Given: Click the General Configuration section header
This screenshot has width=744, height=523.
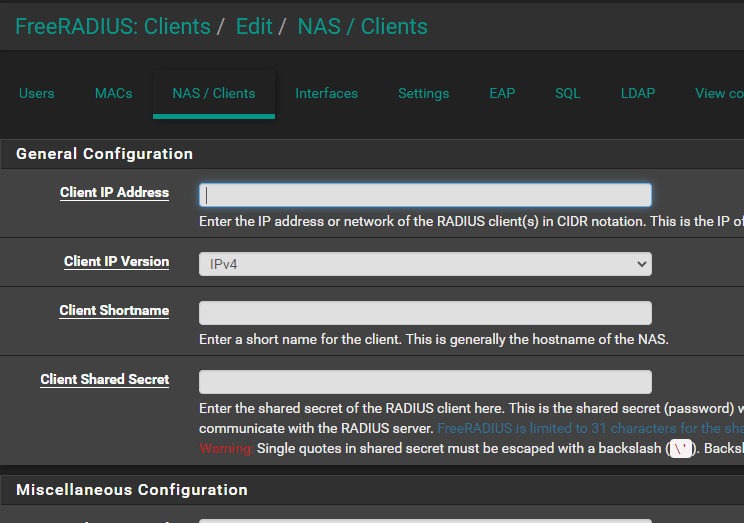Looking at the screenshot, I should (104, 154).
